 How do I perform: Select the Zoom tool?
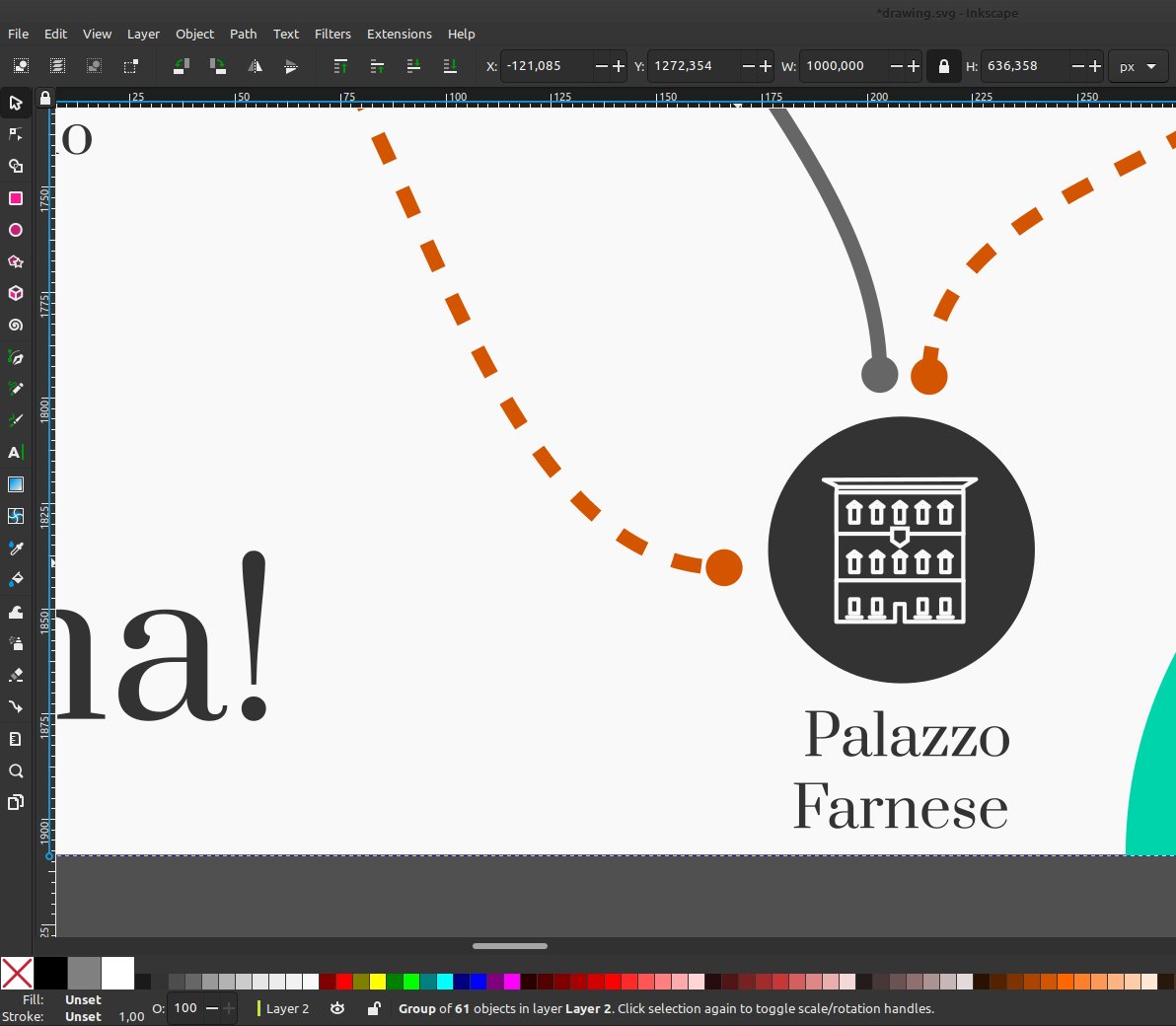pyautogui.click(x=16, y=770)
